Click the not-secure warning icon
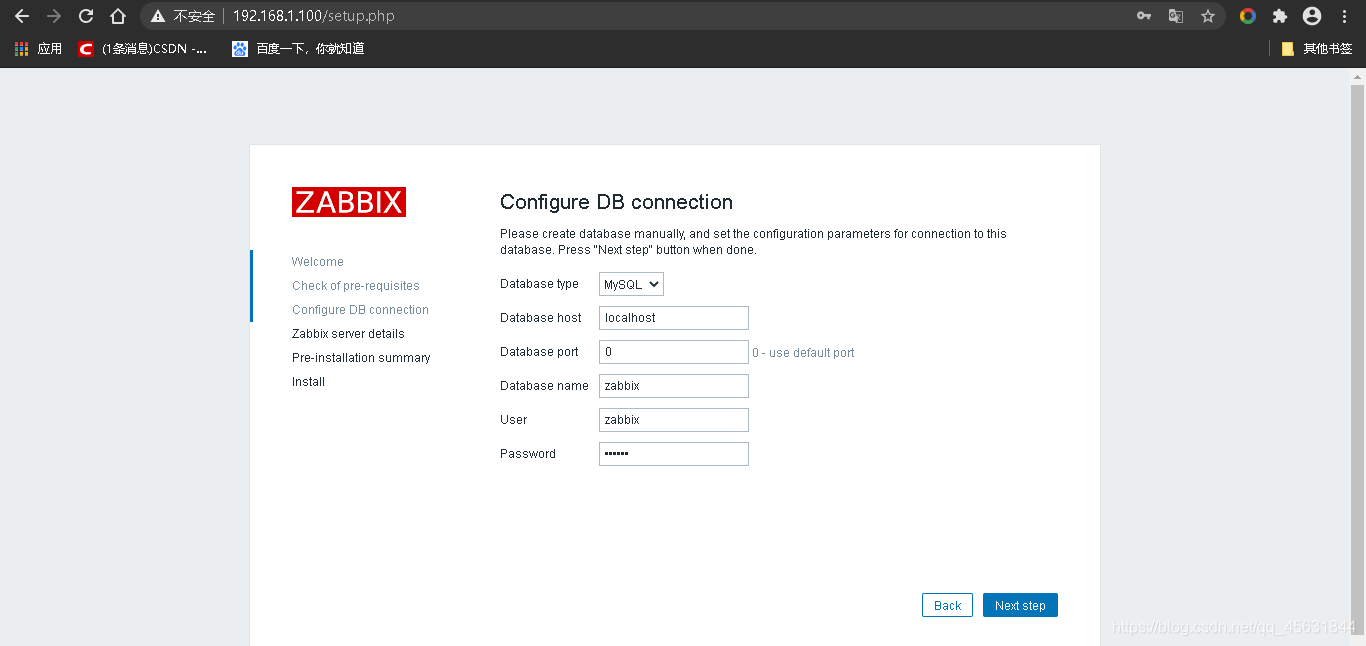Viewport: 1366px width, 646px height. 158,16
